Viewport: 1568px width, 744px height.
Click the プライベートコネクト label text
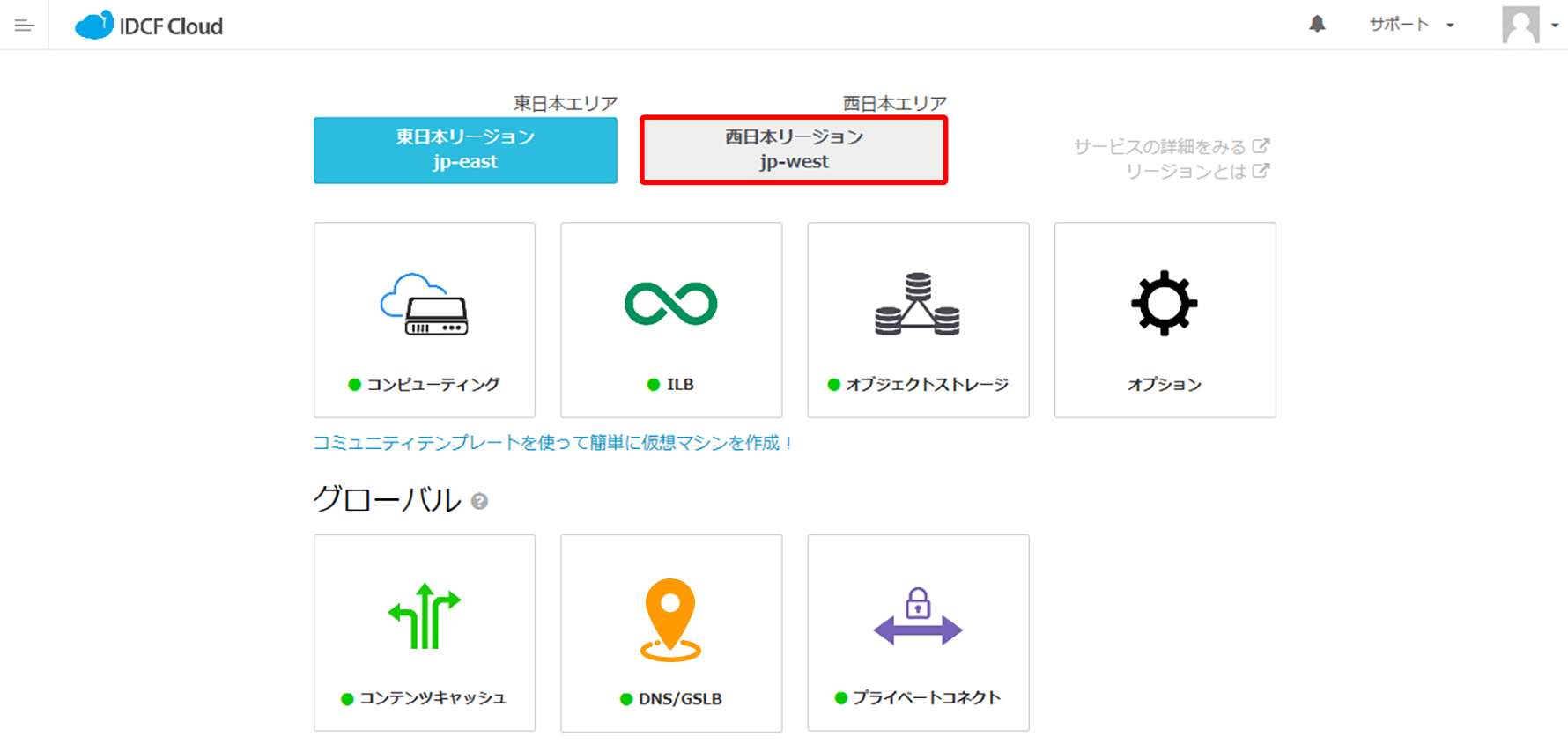pyautogui.click(x=927, y=697)
